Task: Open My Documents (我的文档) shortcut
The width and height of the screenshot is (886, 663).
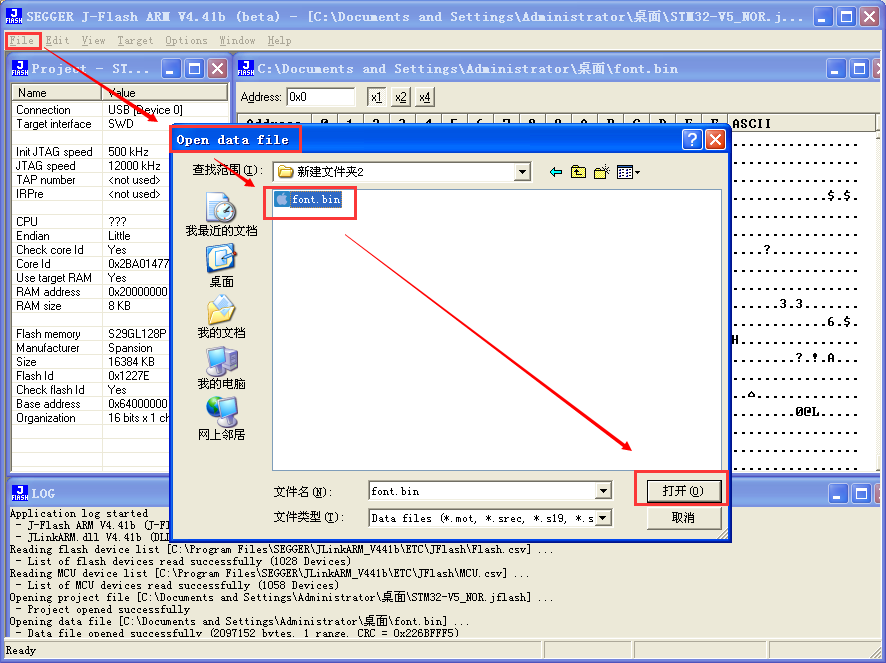Action: [221, 316]
